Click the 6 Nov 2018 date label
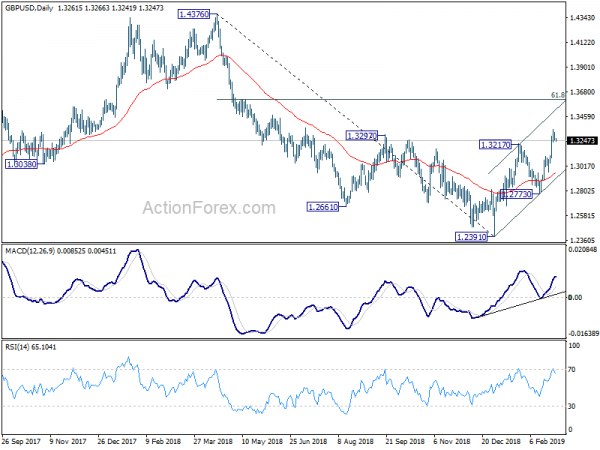The height and width of the screenshot is (450, 600). pyautogui.click(x=452, y=441)
